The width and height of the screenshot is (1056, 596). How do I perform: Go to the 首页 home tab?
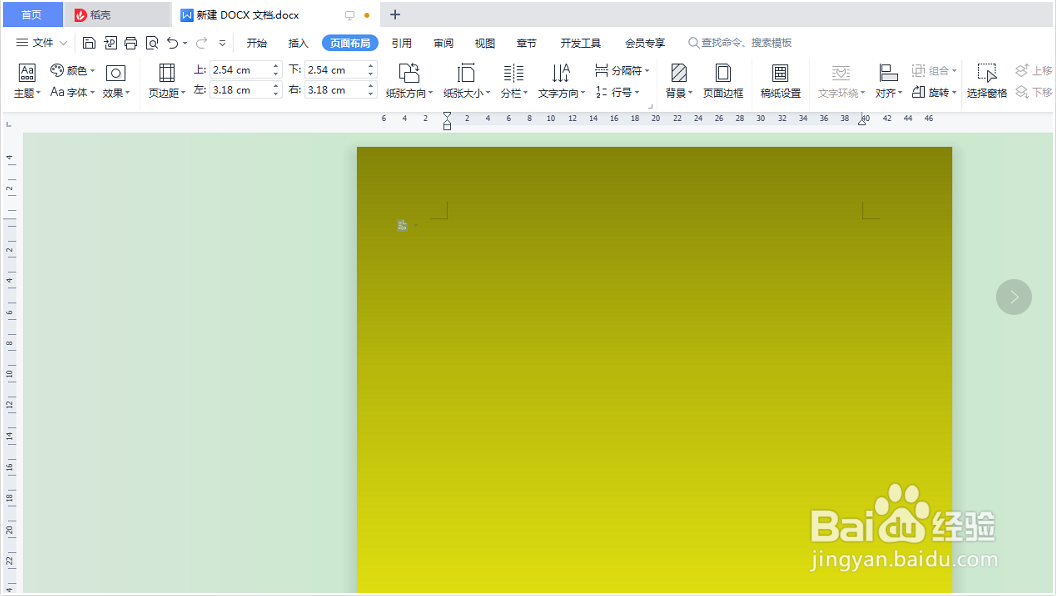click(32, 14)
